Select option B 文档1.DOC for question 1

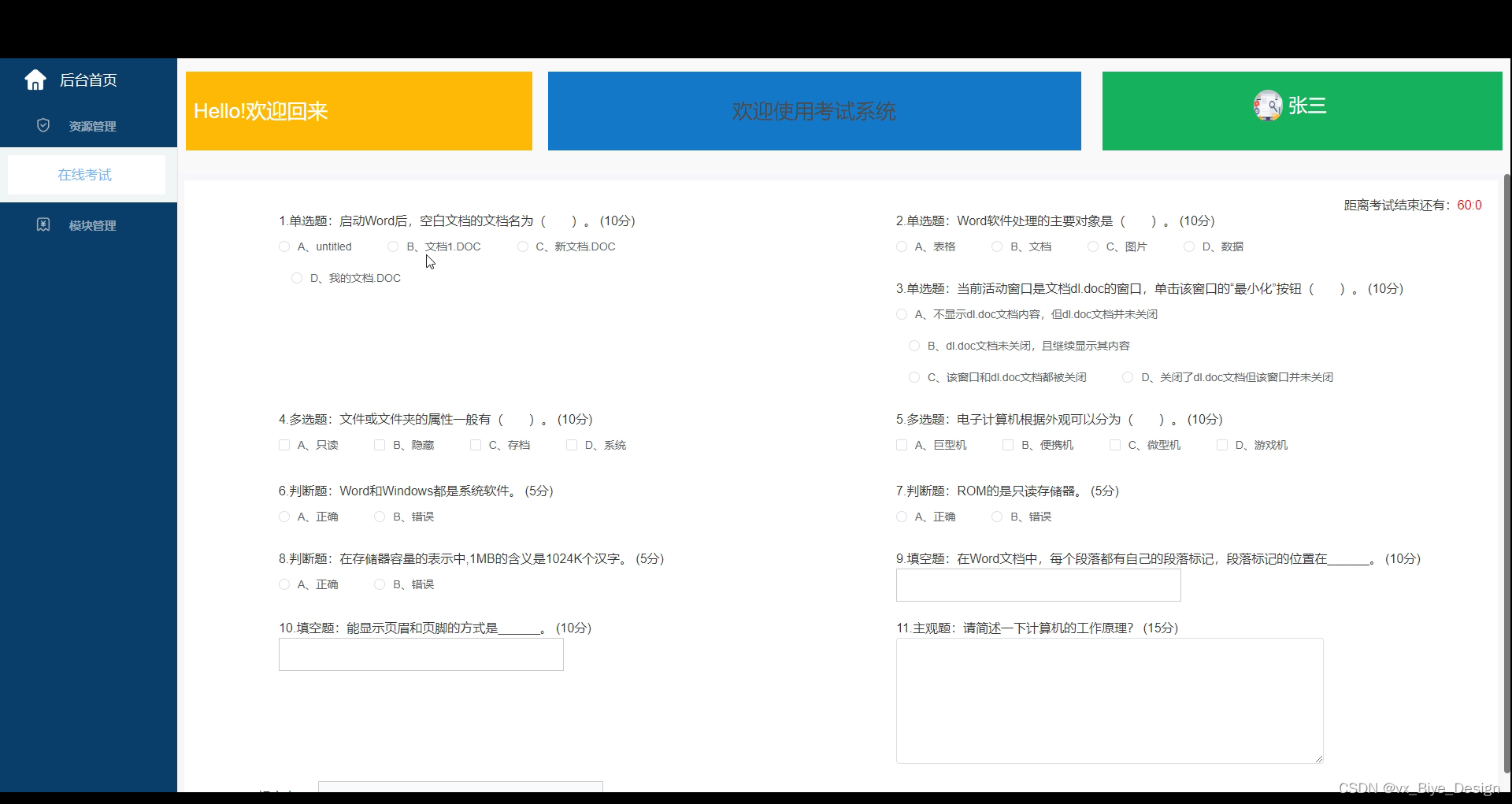pos(393,246)
